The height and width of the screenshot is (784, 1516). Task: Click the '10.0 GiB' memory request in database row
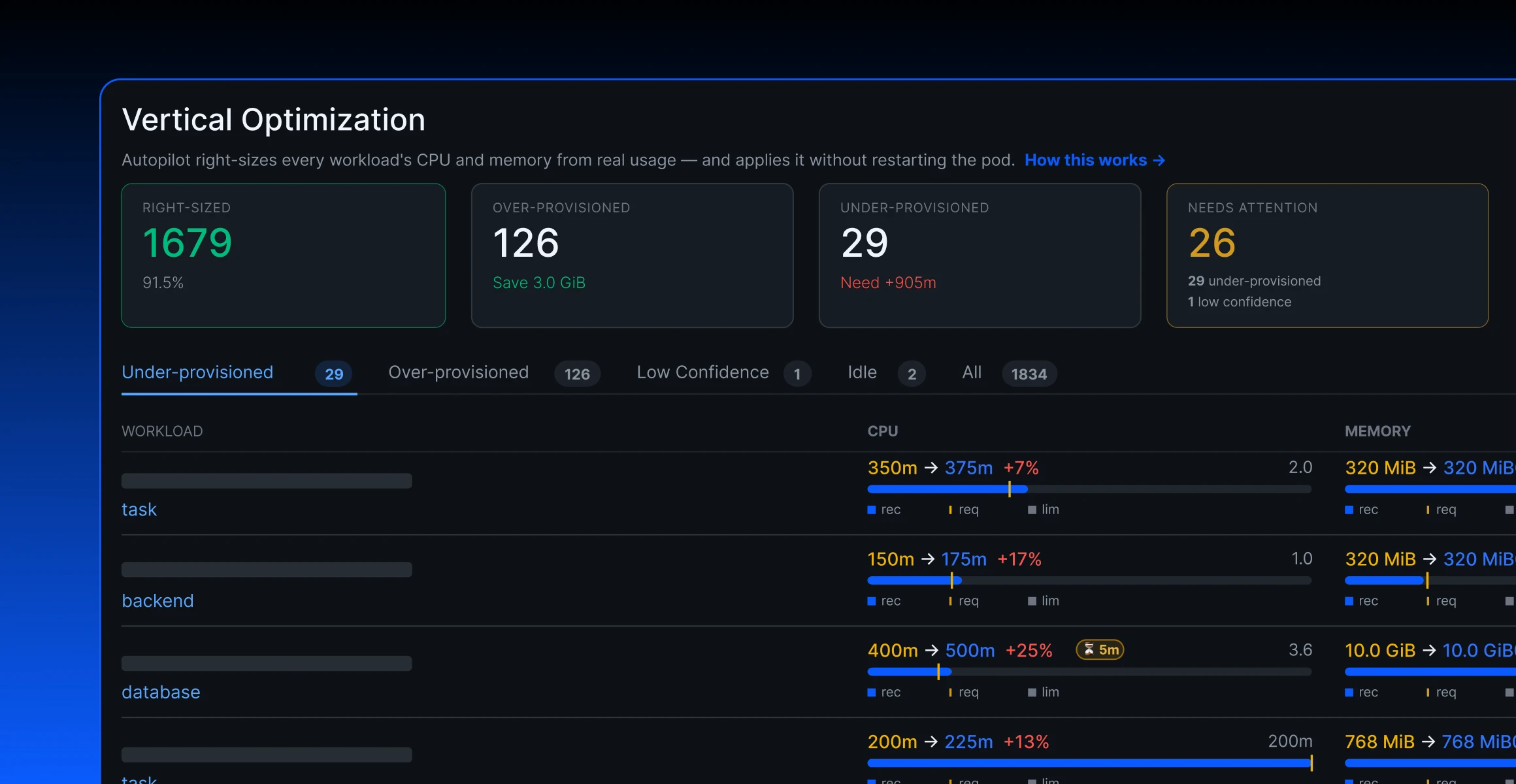point(1380,651)
